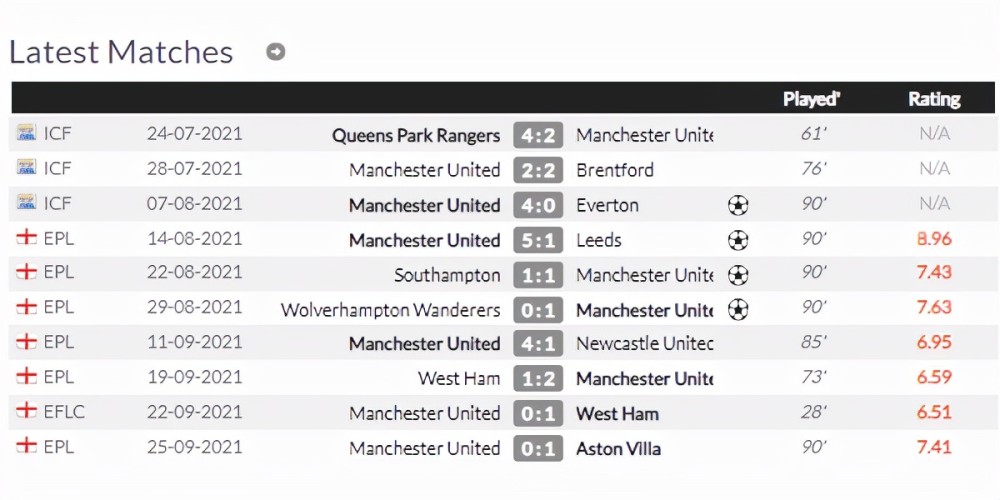The height and width of the screenshot is (500, 1000).
Task: Click the England flag icon for 14-08-2021 match
Action: click(x=26, y=237)
